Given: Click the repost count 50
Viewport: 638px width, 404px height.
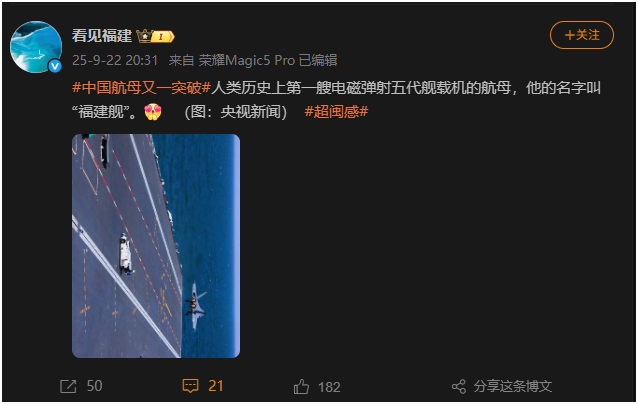Looking at the screenshot, I should click(x=94, y=386).
